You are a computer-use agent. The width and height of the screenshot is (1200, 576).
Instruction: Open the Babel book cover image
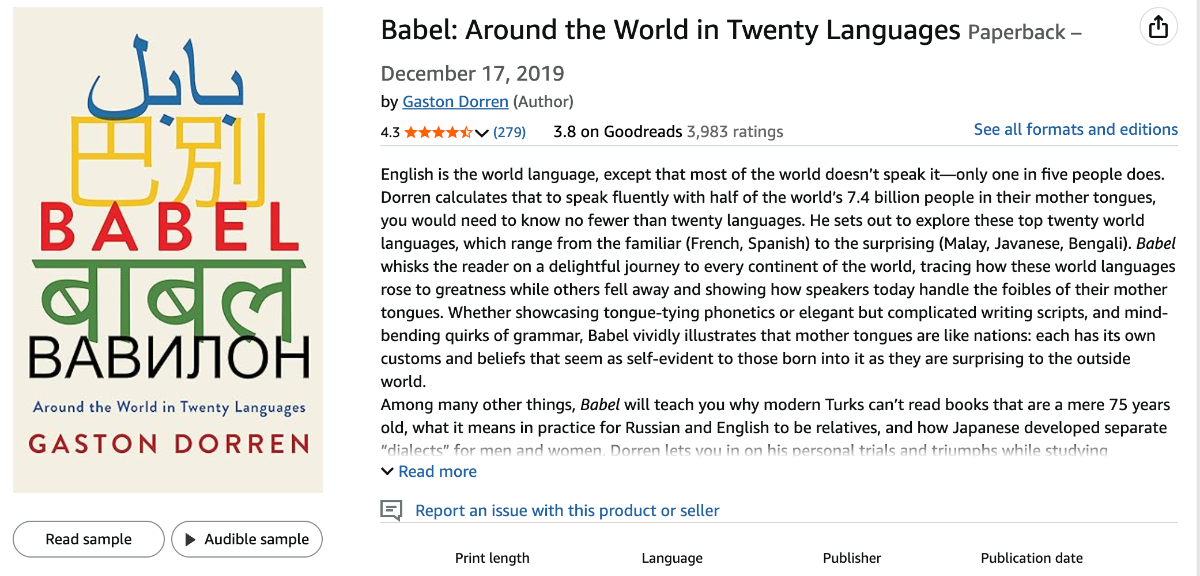click(168, 250)
